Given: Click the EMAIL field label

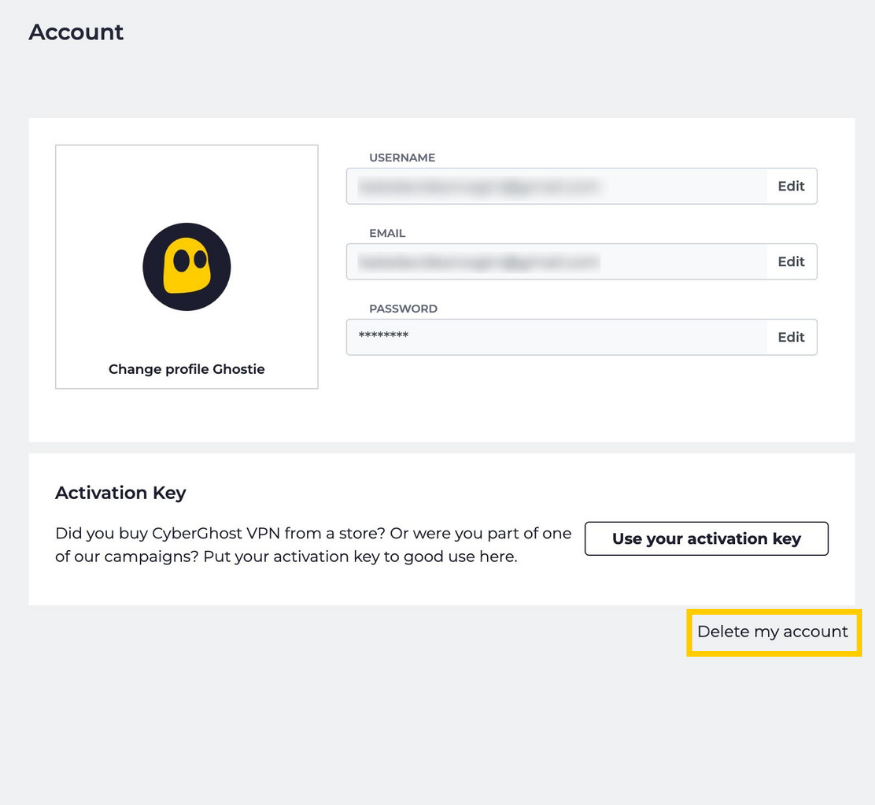Looking at the screenshot, I should pyautogui.click(x=387, y=233).
